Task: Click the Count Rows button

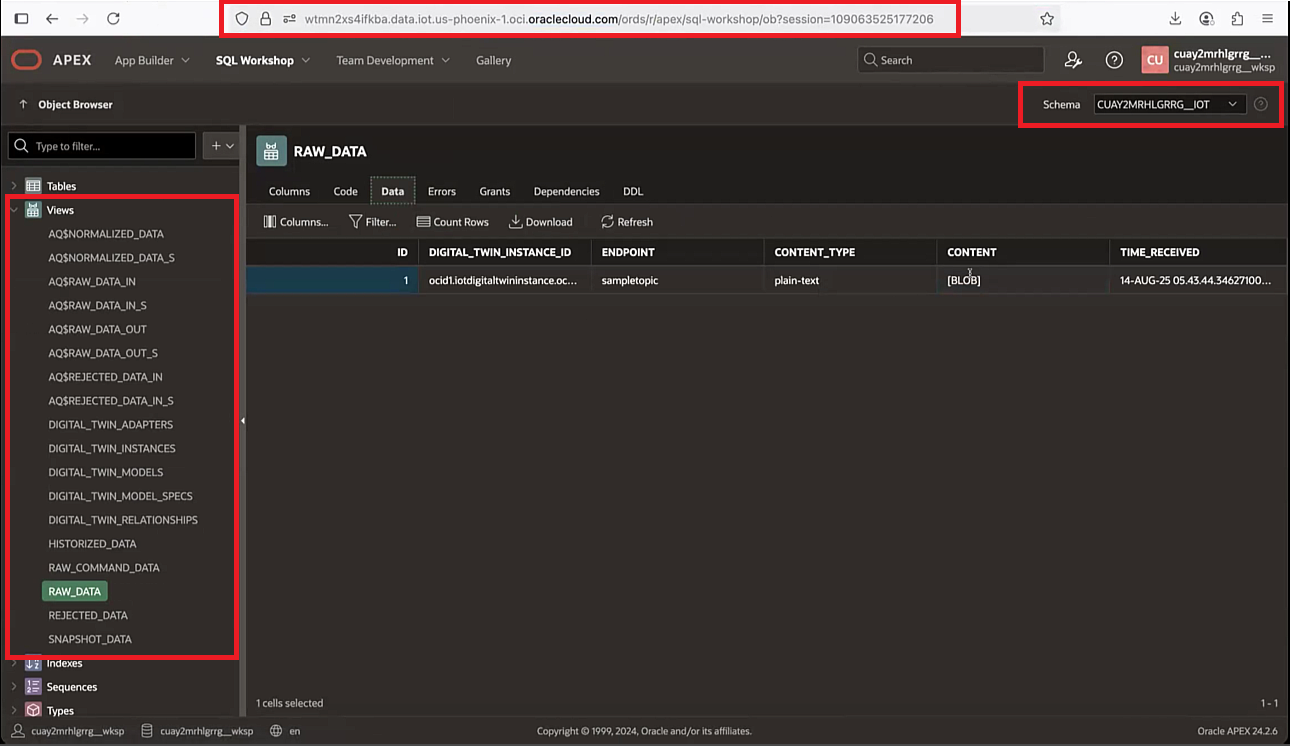Action: [x=452, y=221]
